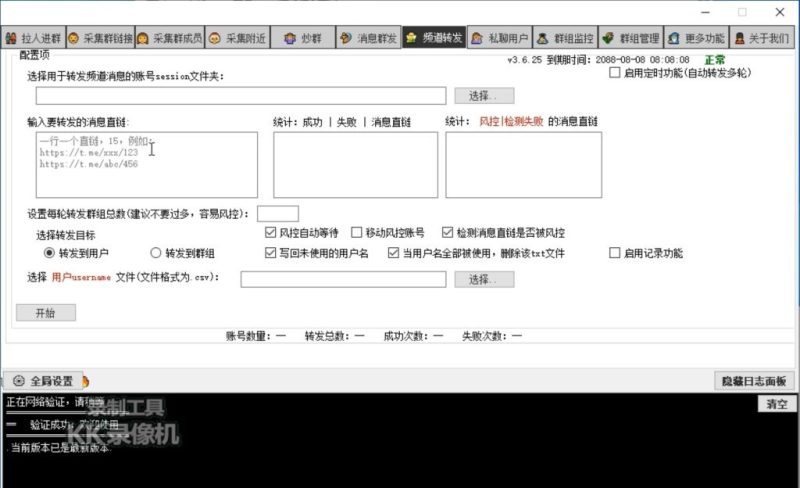Minimize the application window

pyautogui.click(x=706, y=12)
